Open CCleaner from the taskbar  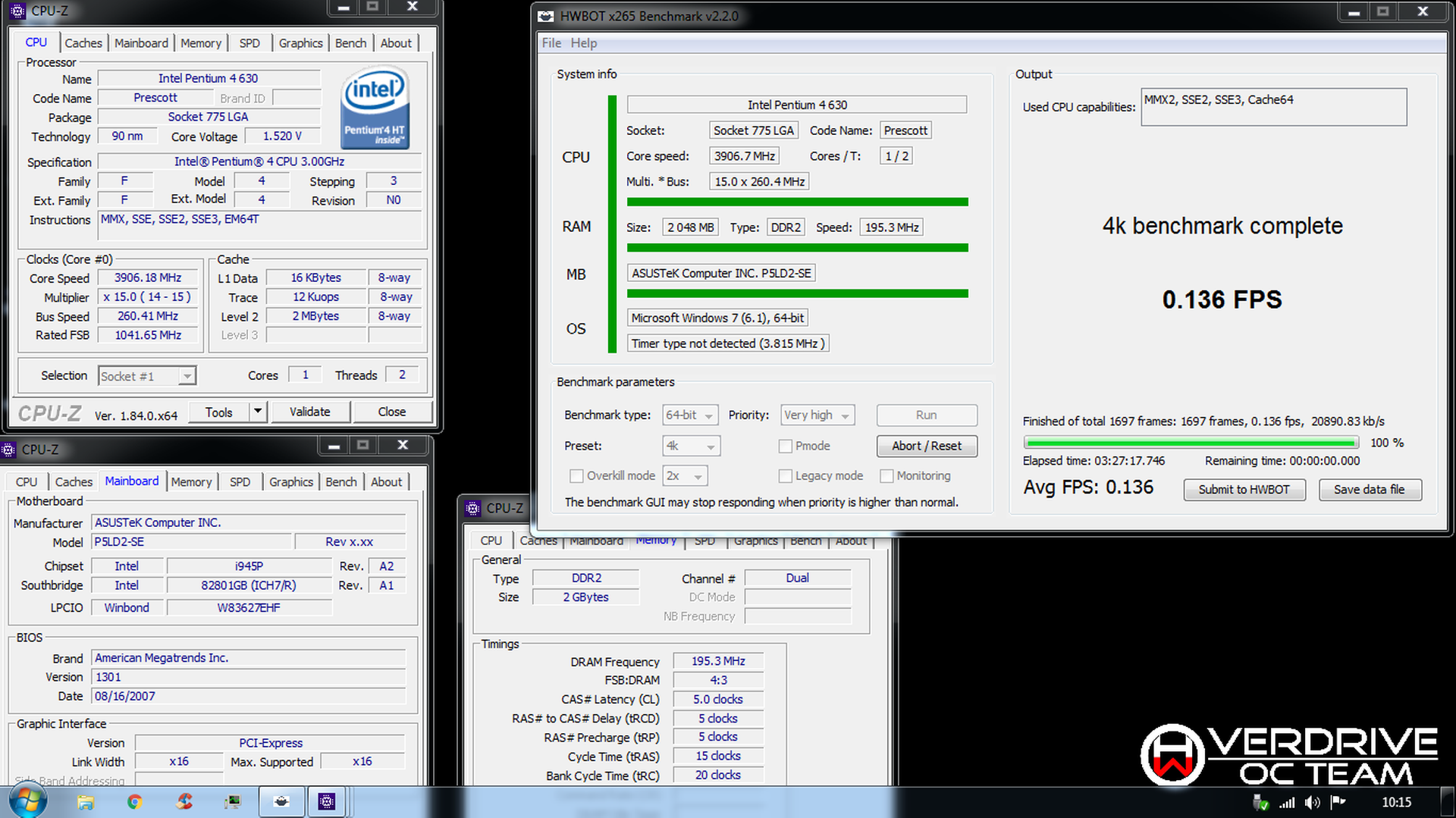pyautogui.click(x=184, y=802)
